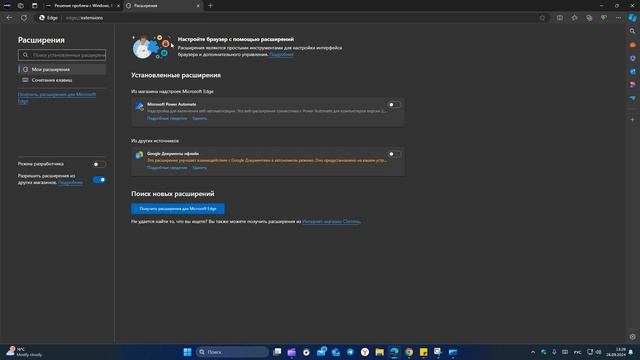Open File Explorer from the taskbar
Screen dimensions: 640x360
(x=380, y=352)
